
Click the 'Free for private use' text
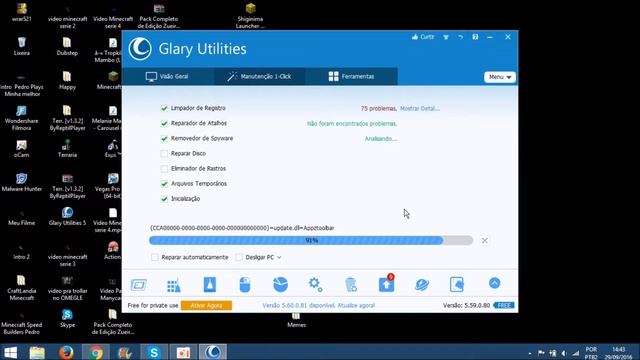tap(153, 305)
